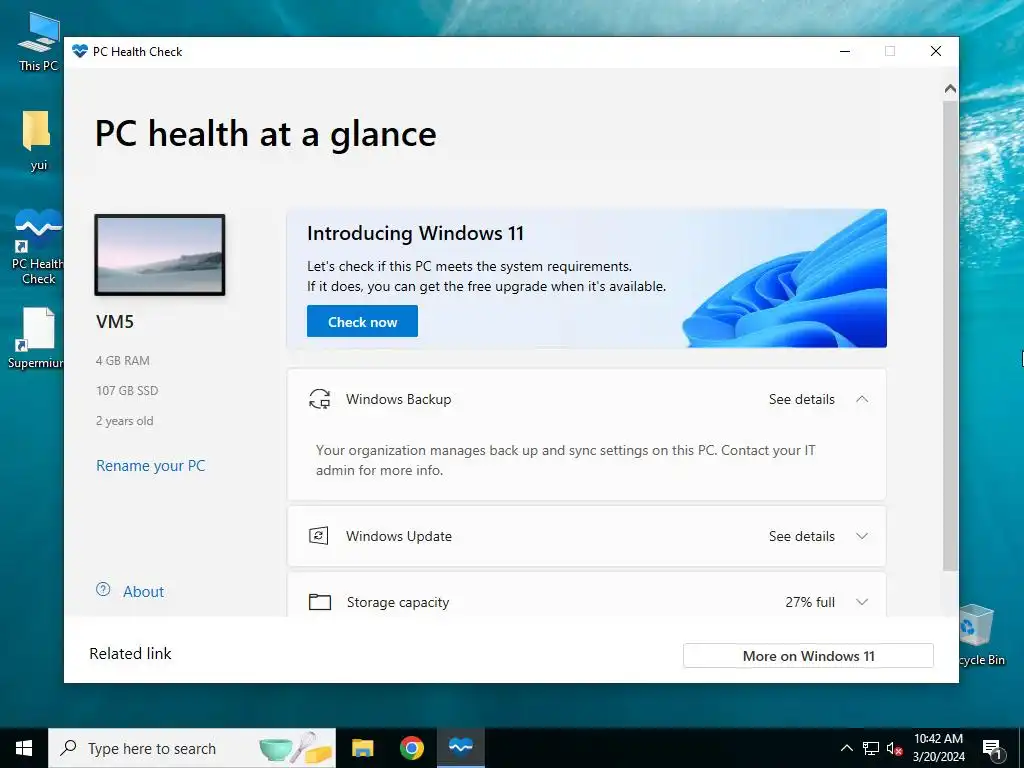Click the Windows Backup label

[x=398, y=399]
